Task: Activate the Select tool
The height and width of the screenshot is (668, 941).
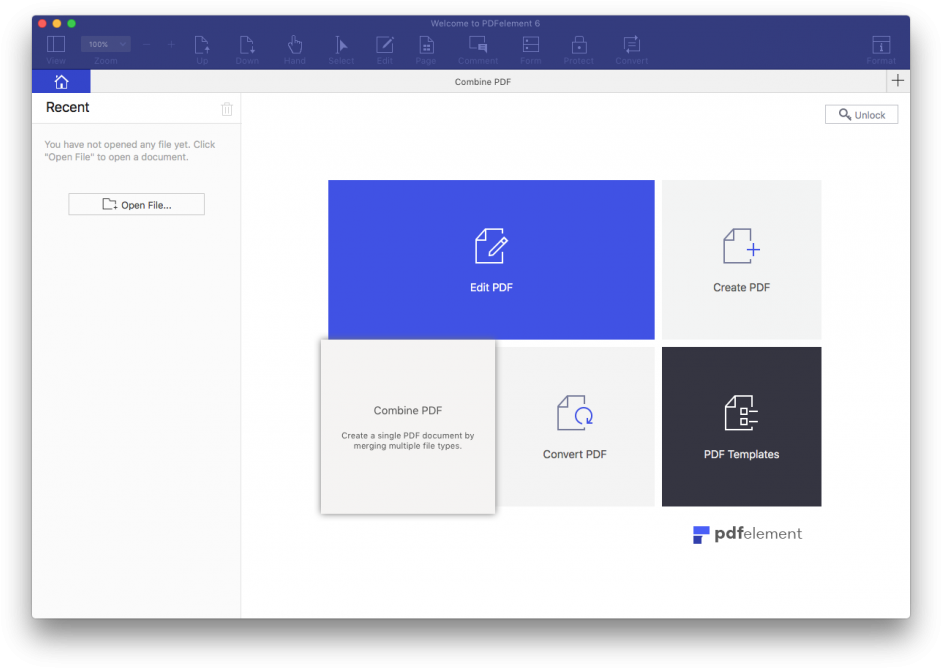Action: pyautogui.click(x=341, y=46)
